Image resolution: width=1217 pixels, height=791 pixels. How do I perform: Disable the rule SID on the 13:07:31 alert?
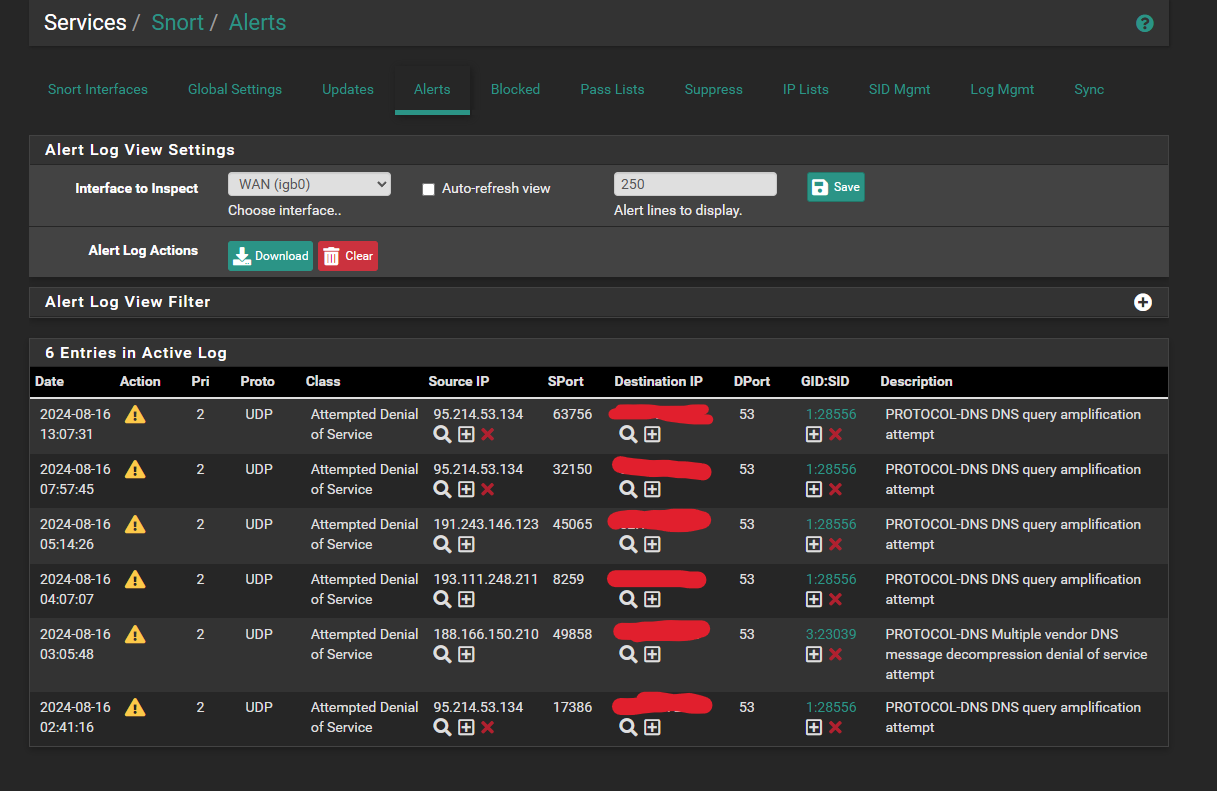point(836,434)
